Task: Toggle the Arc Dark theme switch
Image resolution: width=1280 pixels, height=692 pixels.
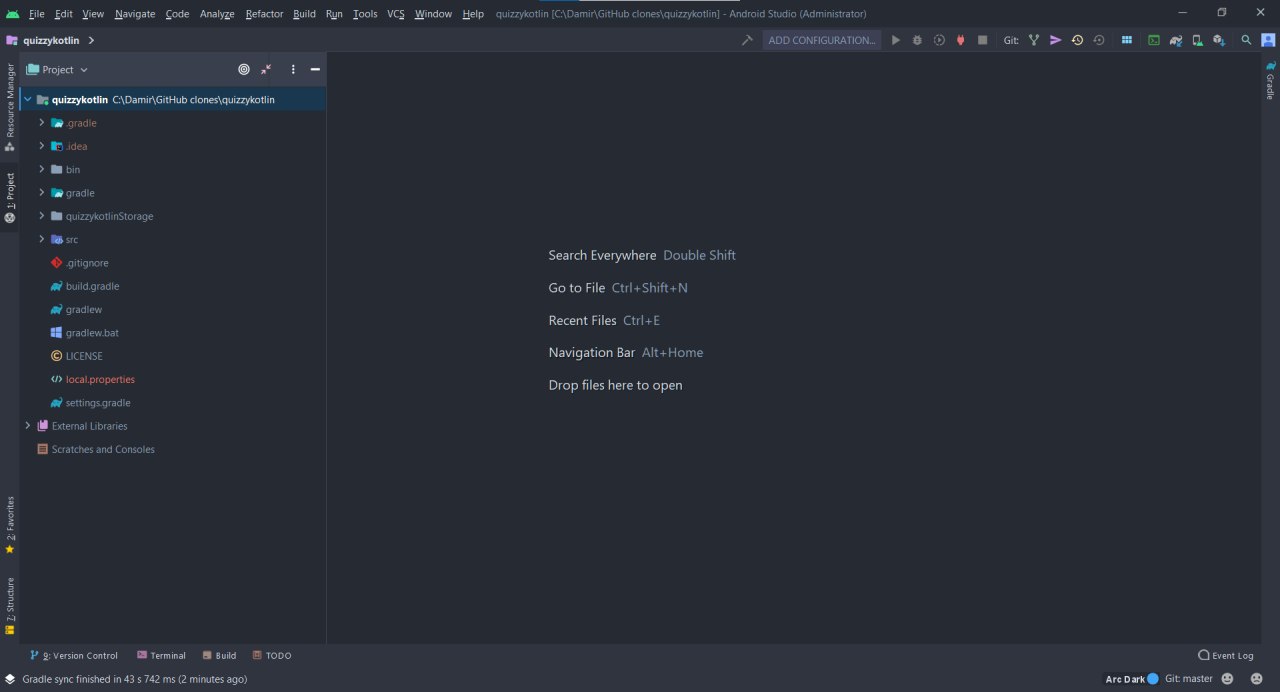Action: [1153, 679]
